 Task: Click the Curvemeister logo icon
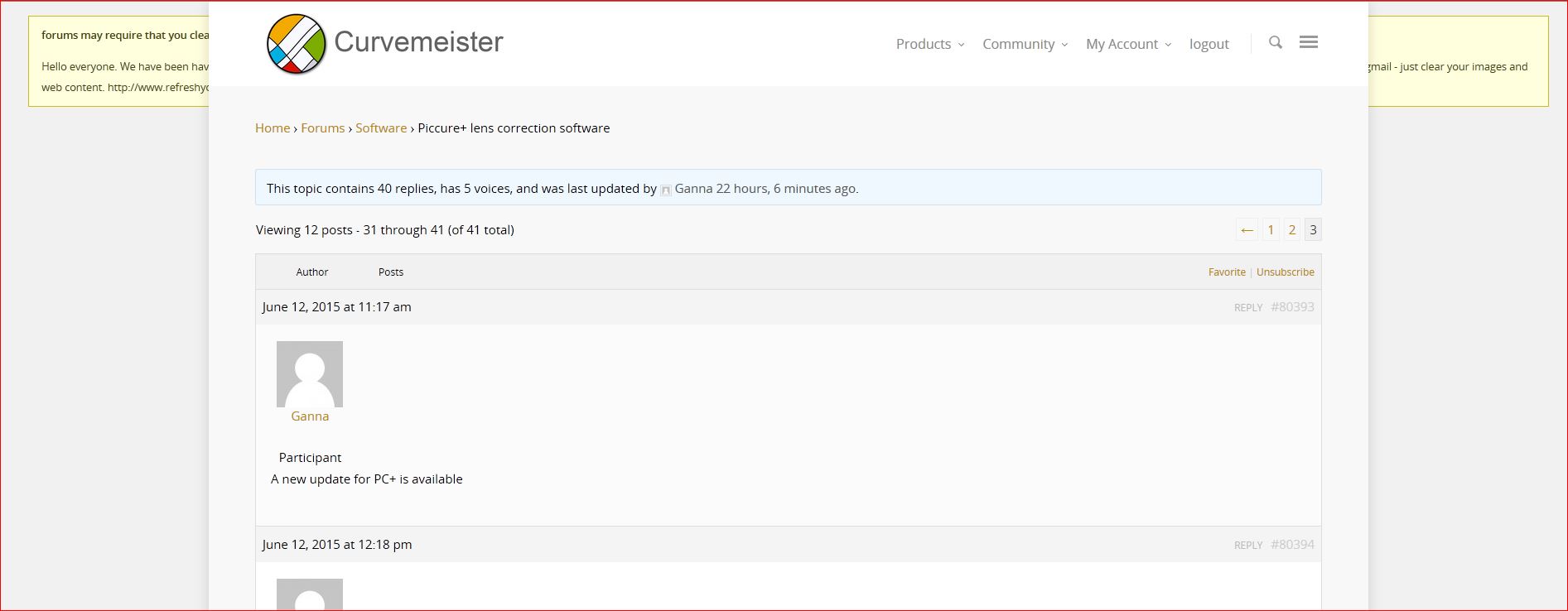(x=296, y=44)
